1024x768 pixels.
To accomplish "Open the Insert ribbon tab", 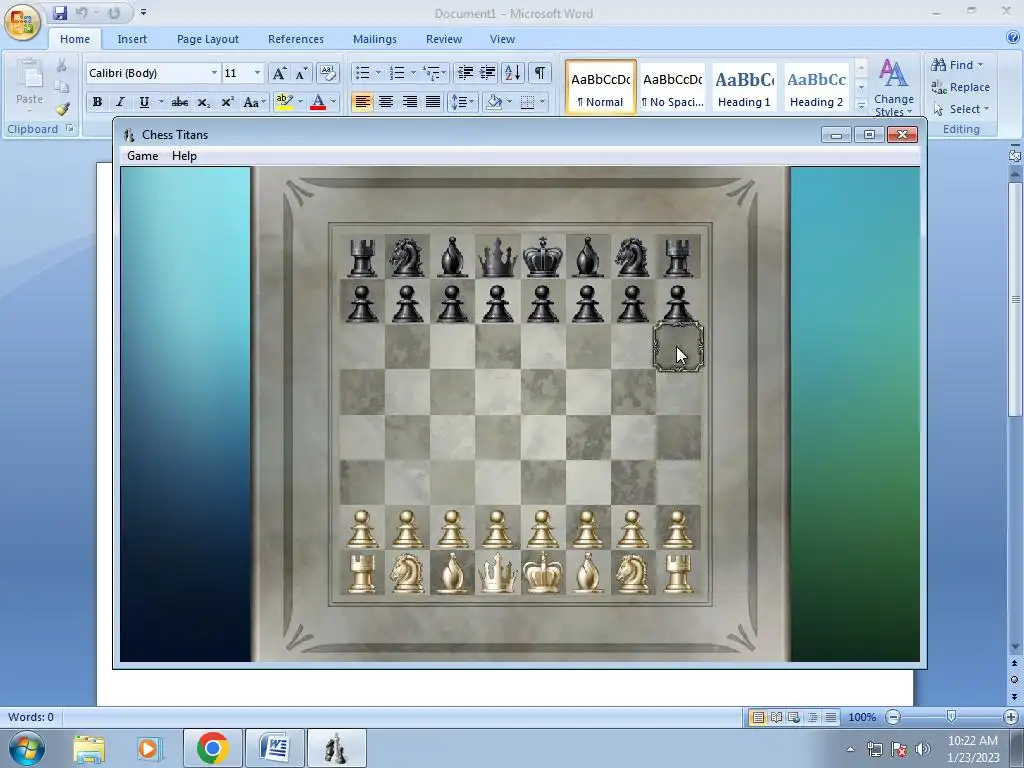I will [x=132, y=39].
